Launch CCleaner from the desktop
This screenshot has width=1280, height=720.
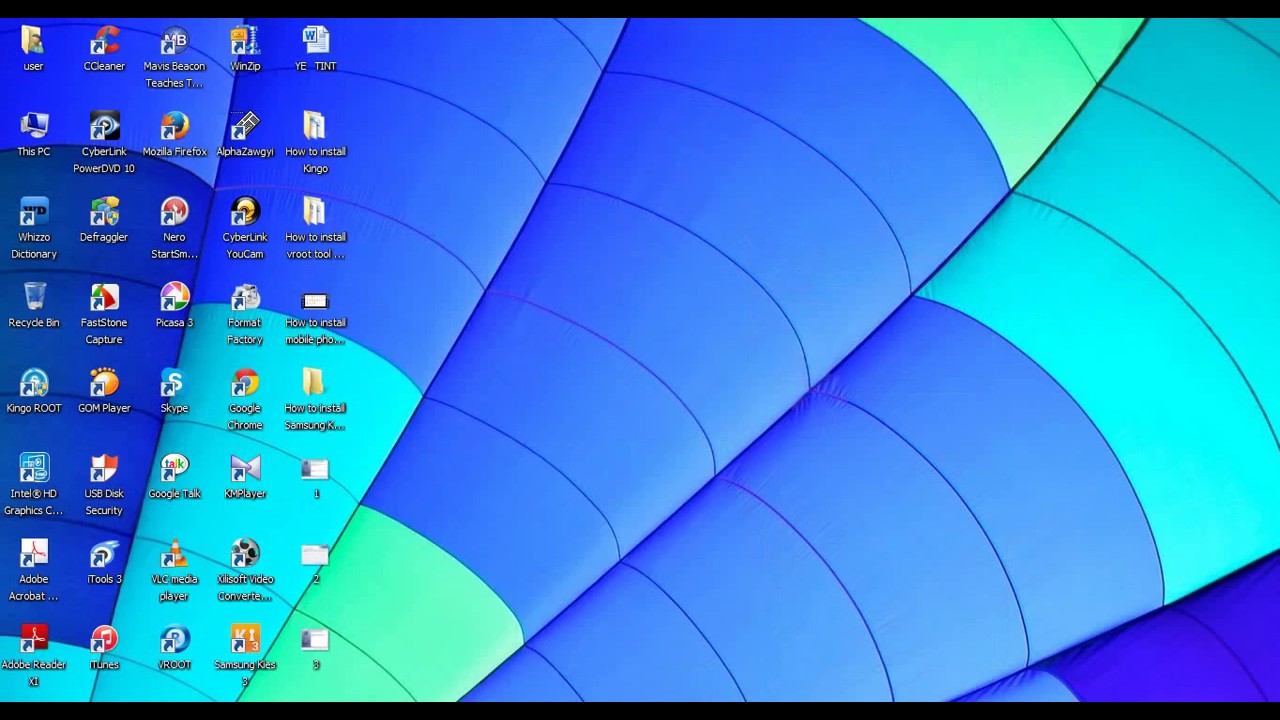pos(104,42)
